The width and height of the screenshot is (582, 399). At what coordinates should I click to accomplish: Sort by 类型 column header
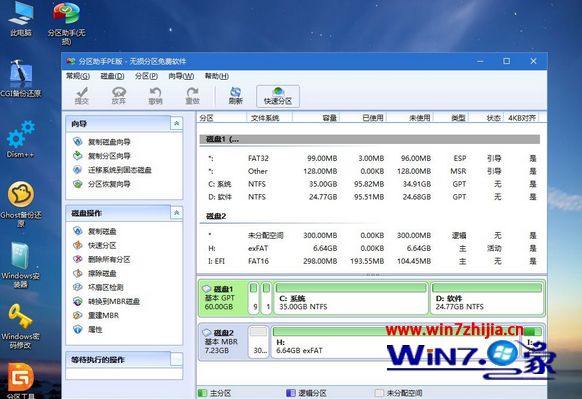451,118
